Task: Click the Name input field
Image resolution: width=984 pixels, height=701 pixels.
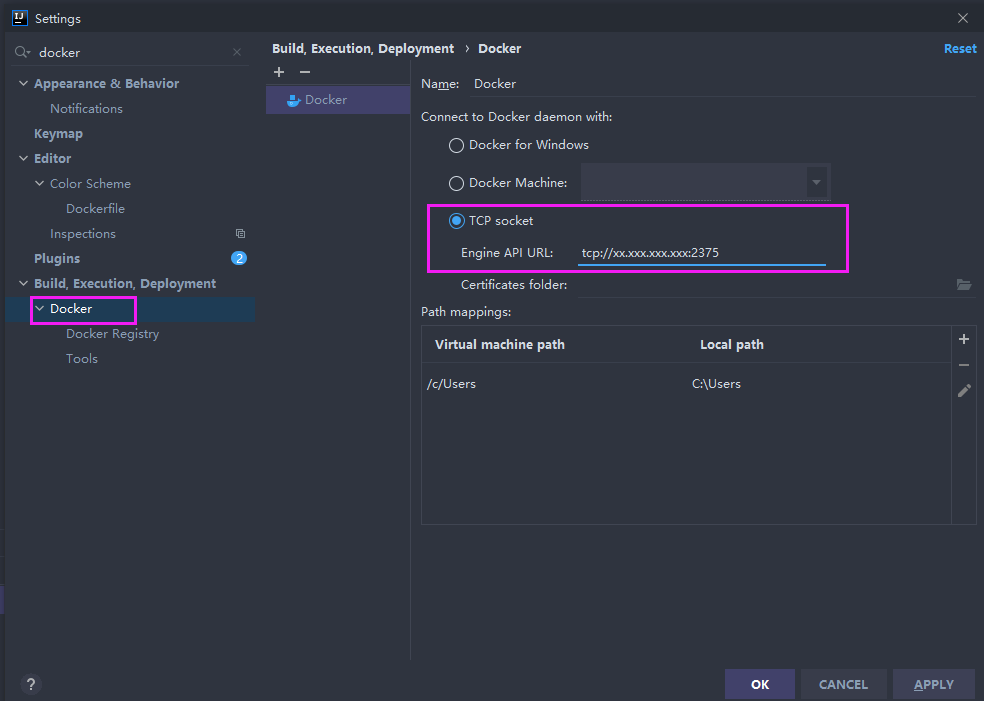Action: (x=723, y=83)
